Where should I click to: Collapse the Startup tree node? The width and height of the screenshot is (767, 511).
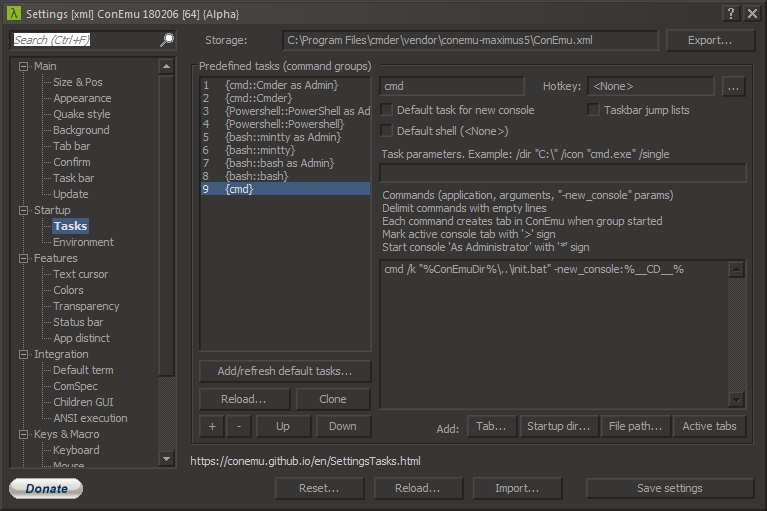[23, 210]
